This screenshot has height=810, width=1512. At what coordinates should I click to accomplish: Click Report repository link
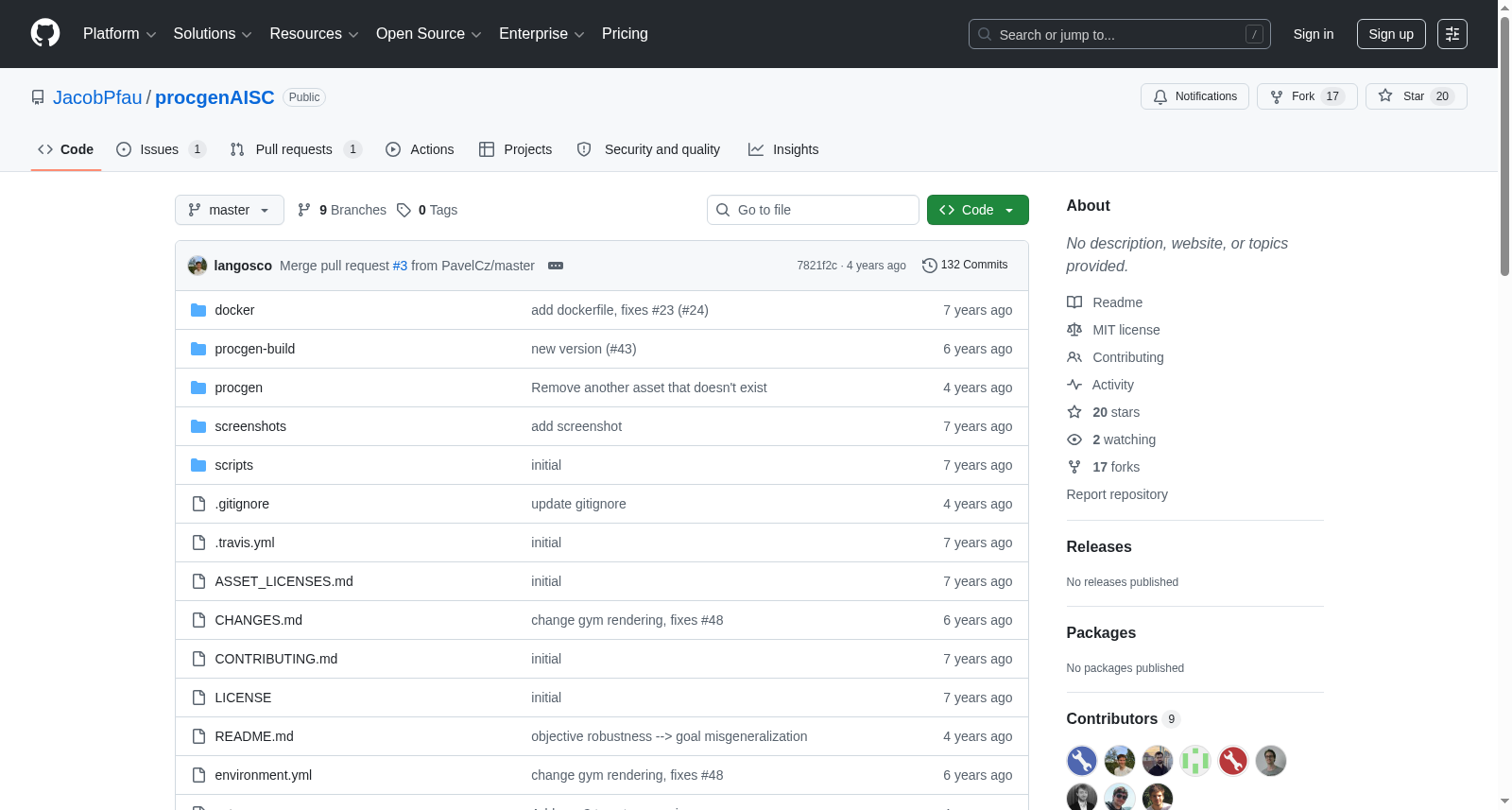(1117, 494)
